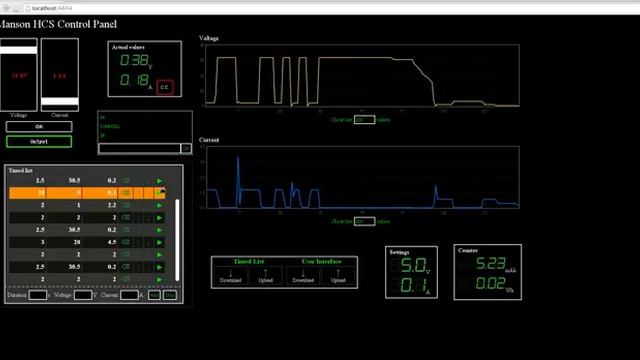Image resolution: width=640 pixels, height=360 pixels.
Task: Click the Duration input in Timed list
Action: tap(38, 295)
